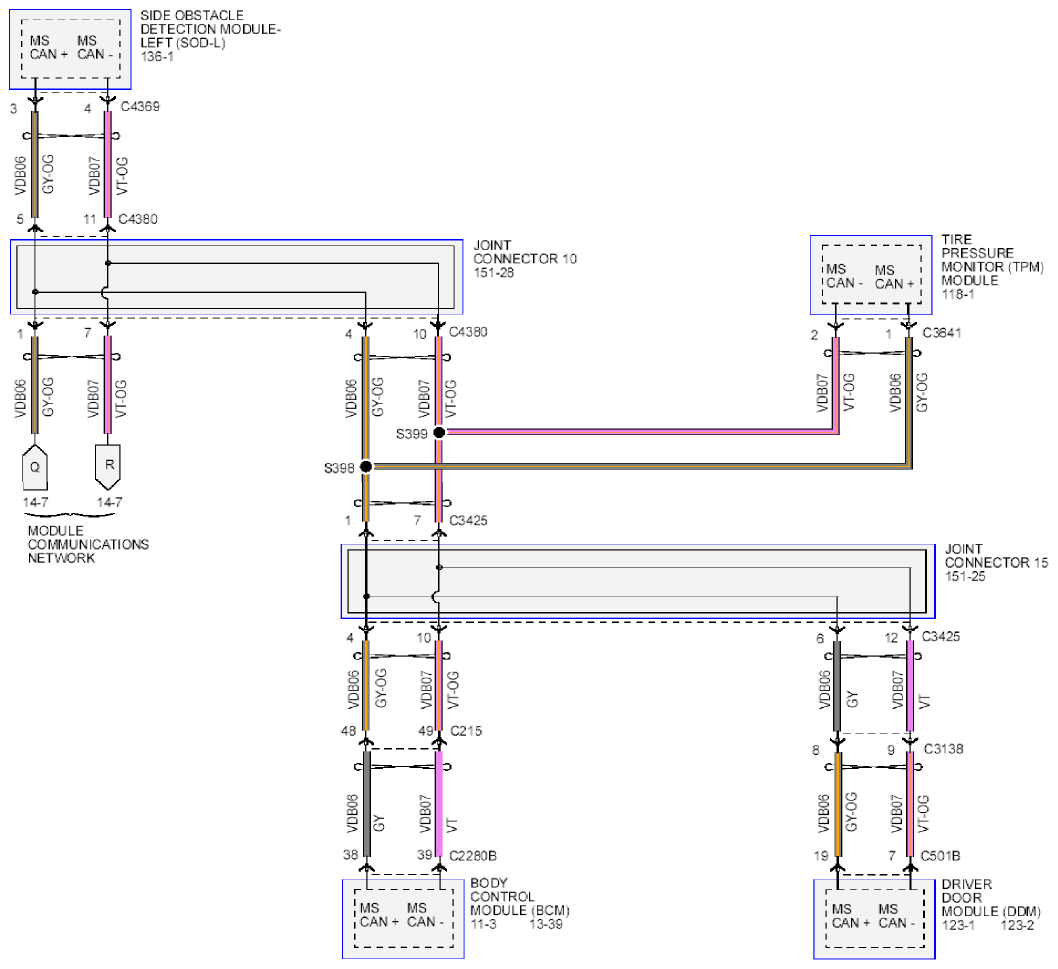Open the 118-1 TPM page reference

(x=956, y=297)
